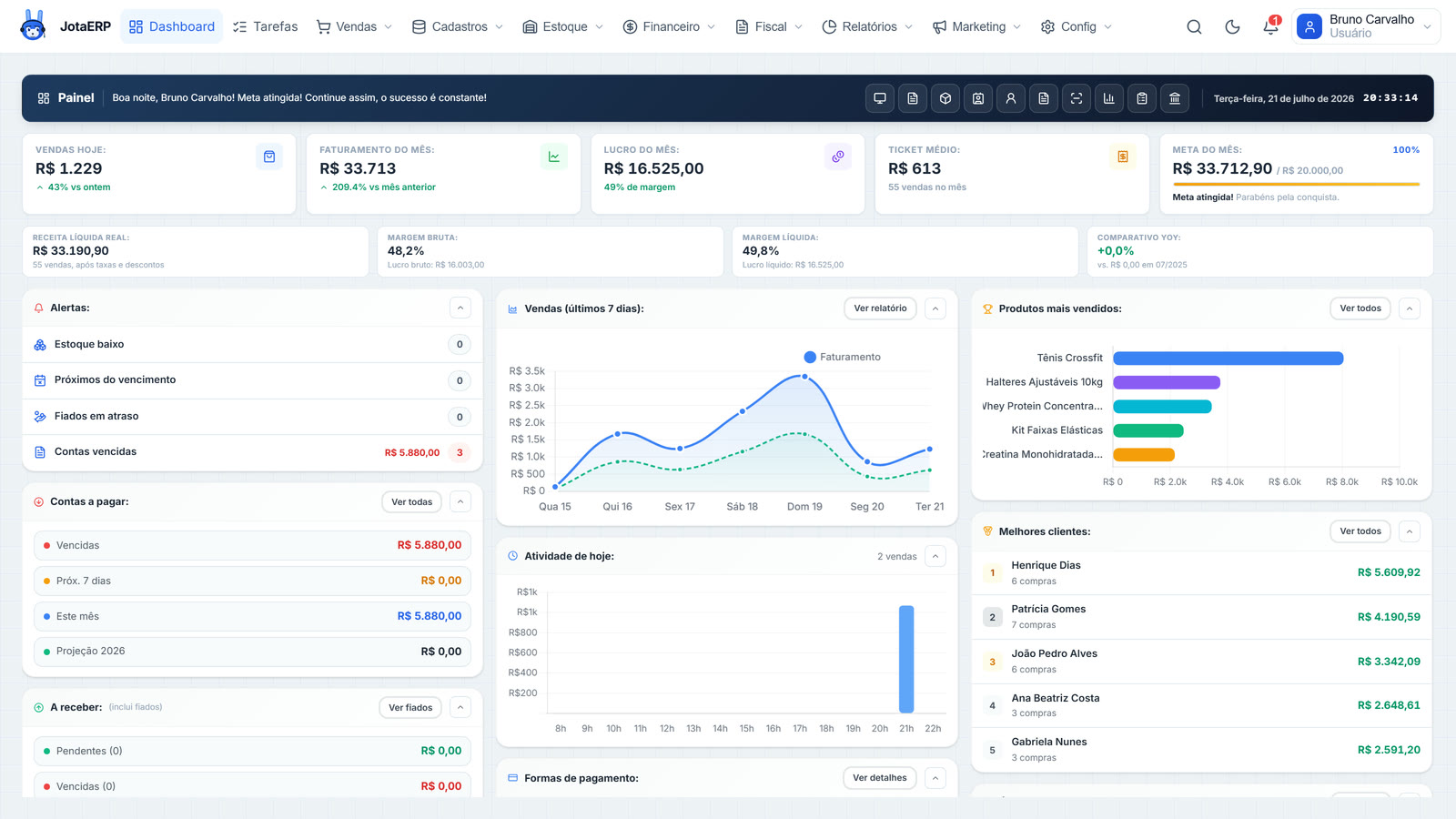Click Ver todos in Melhores clientes

tap(1360, 531)
